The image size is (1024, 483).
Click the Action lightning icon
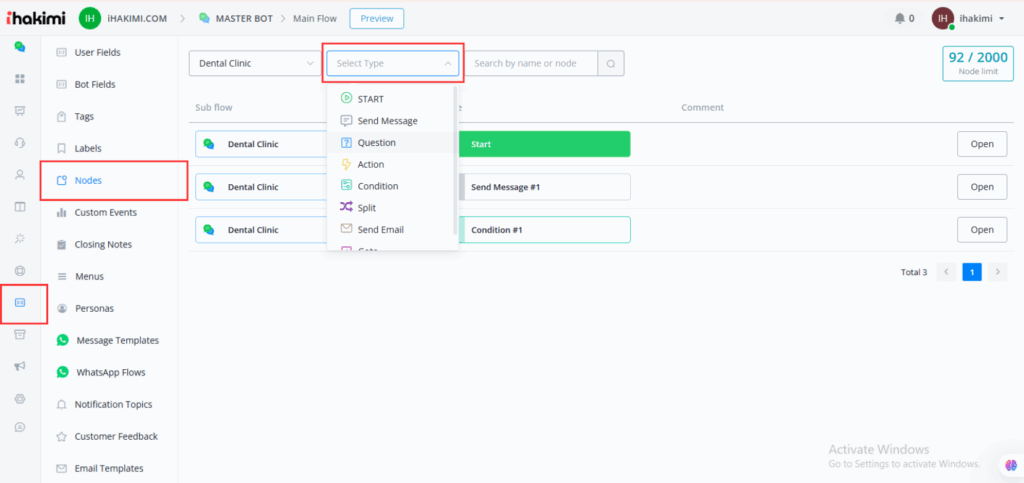tap(346, 164)
